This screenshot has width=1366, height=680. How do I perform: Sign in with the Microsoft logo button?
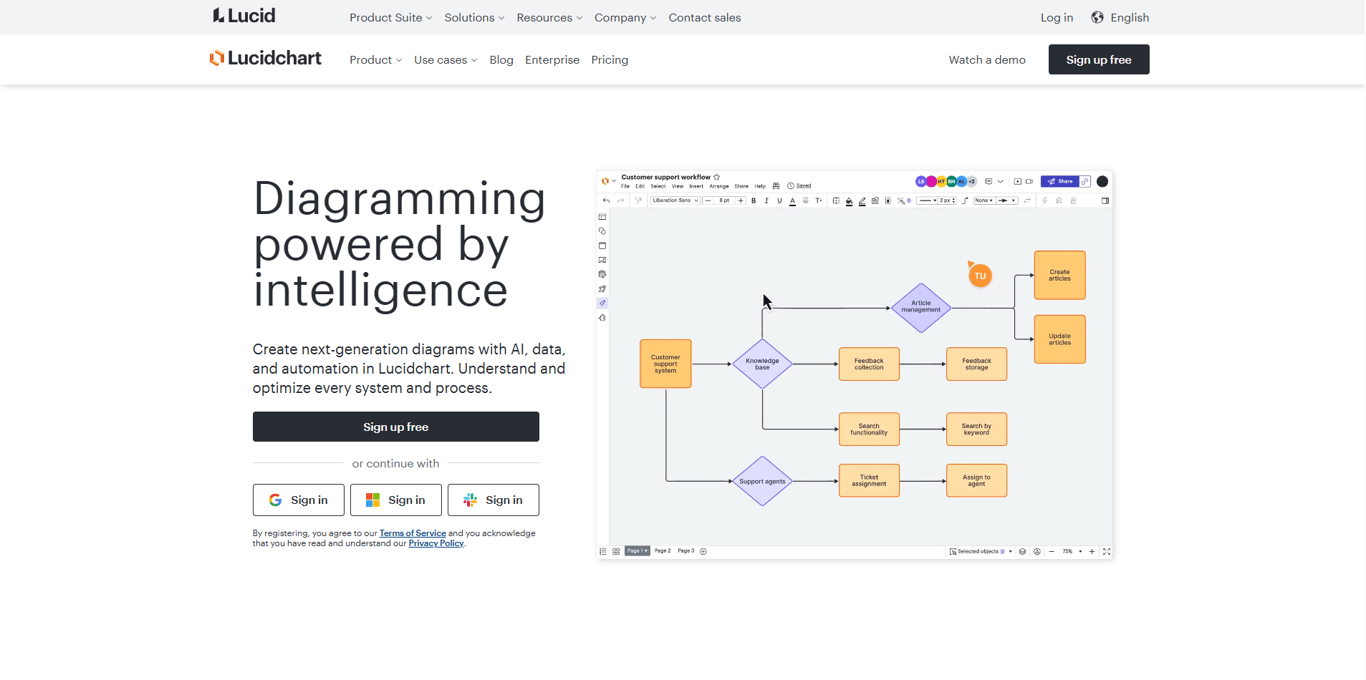pyautogui.click(x=396, y=500)
